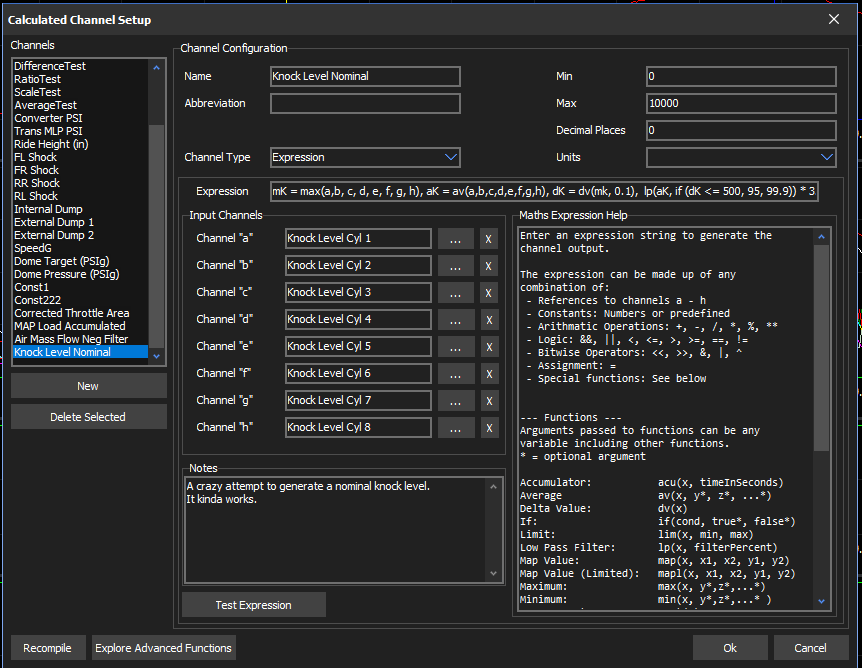Open Explore Advanced Functions

(163, 648)
